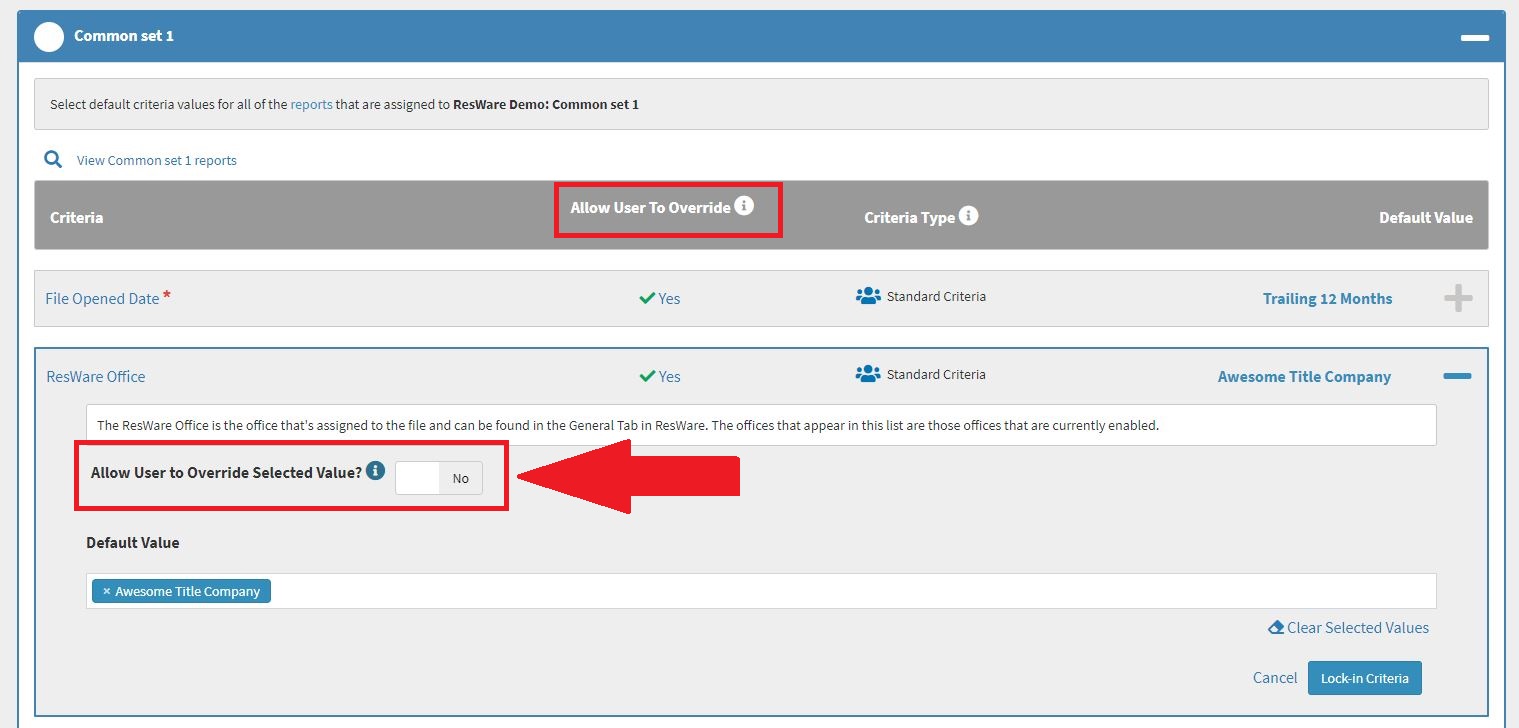Collapse the Common set 1 panel
Image resolution: width=1519 pixels, height=728 pixels.
(1474, 37)
